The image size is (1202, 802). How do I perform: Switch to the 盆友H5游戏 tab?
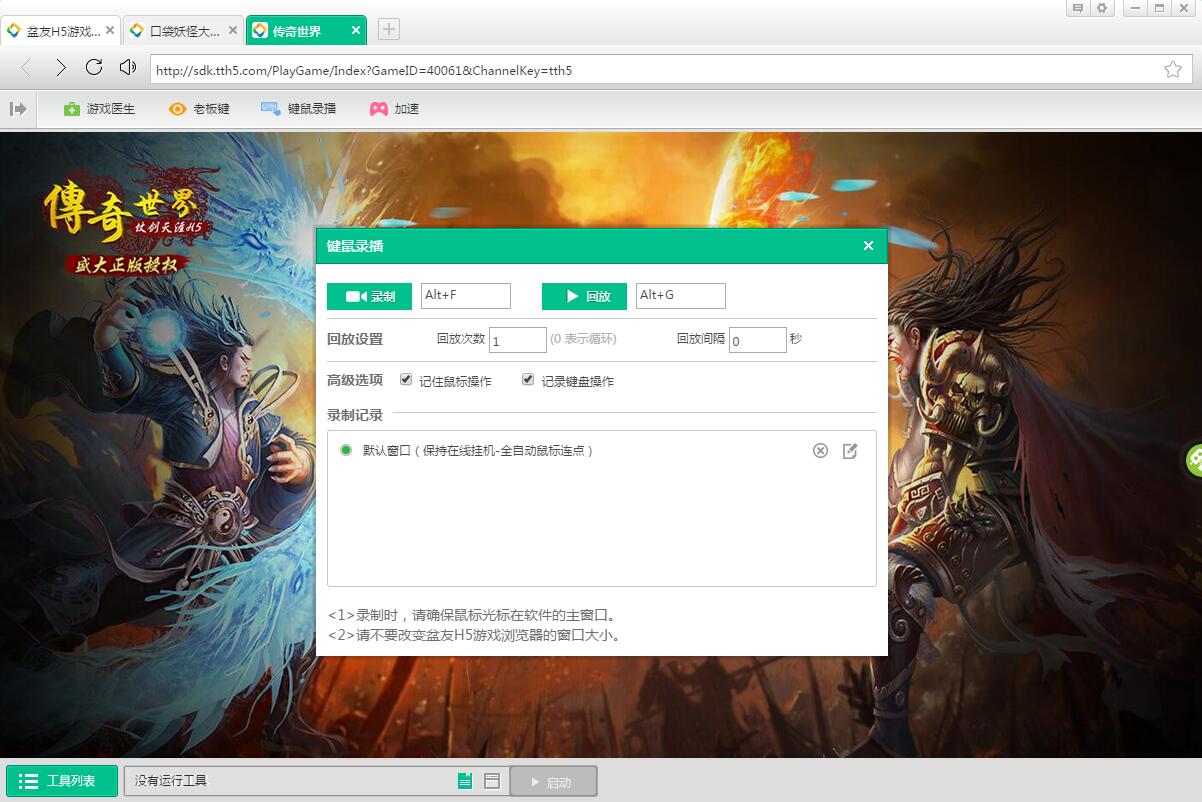coord(60,31)
